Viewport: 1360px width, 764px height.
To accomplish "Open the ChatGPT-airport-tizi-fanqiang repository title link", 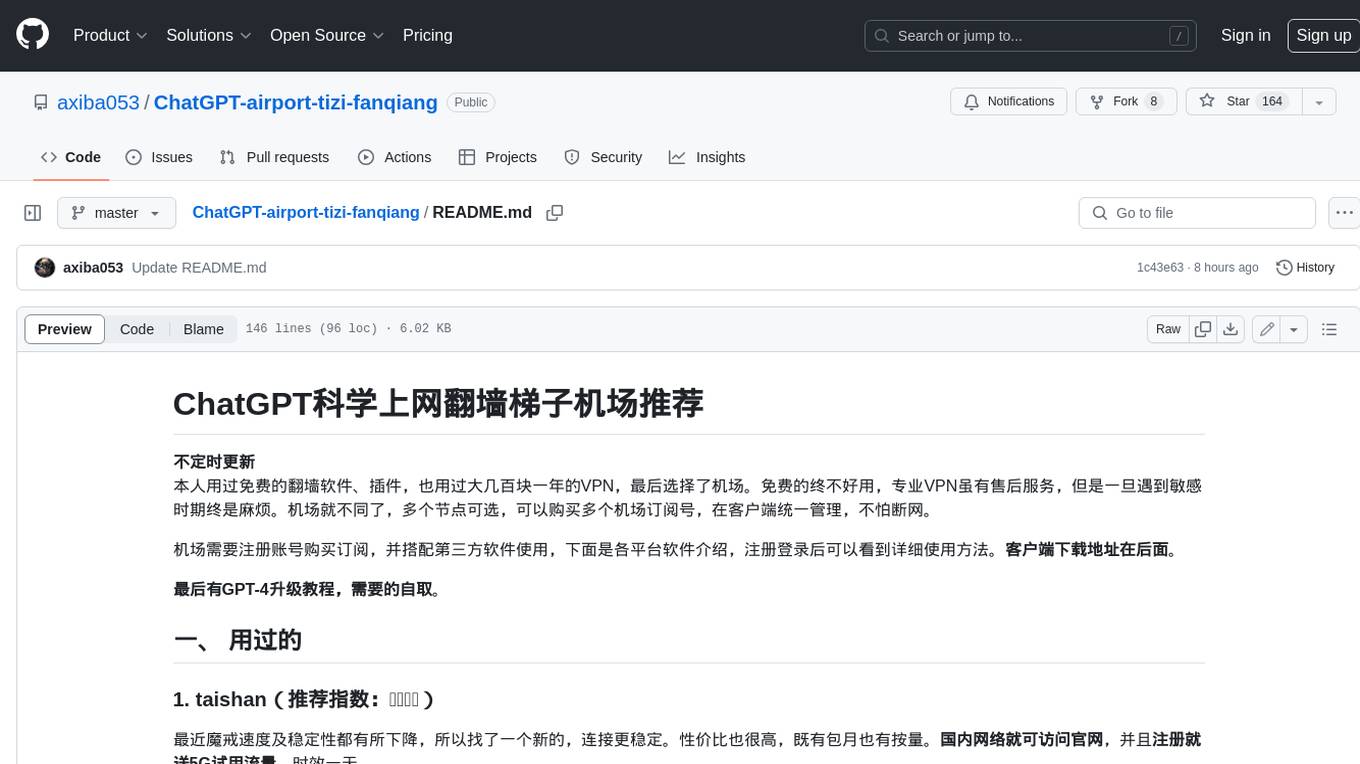I will (x=296, y=102).
